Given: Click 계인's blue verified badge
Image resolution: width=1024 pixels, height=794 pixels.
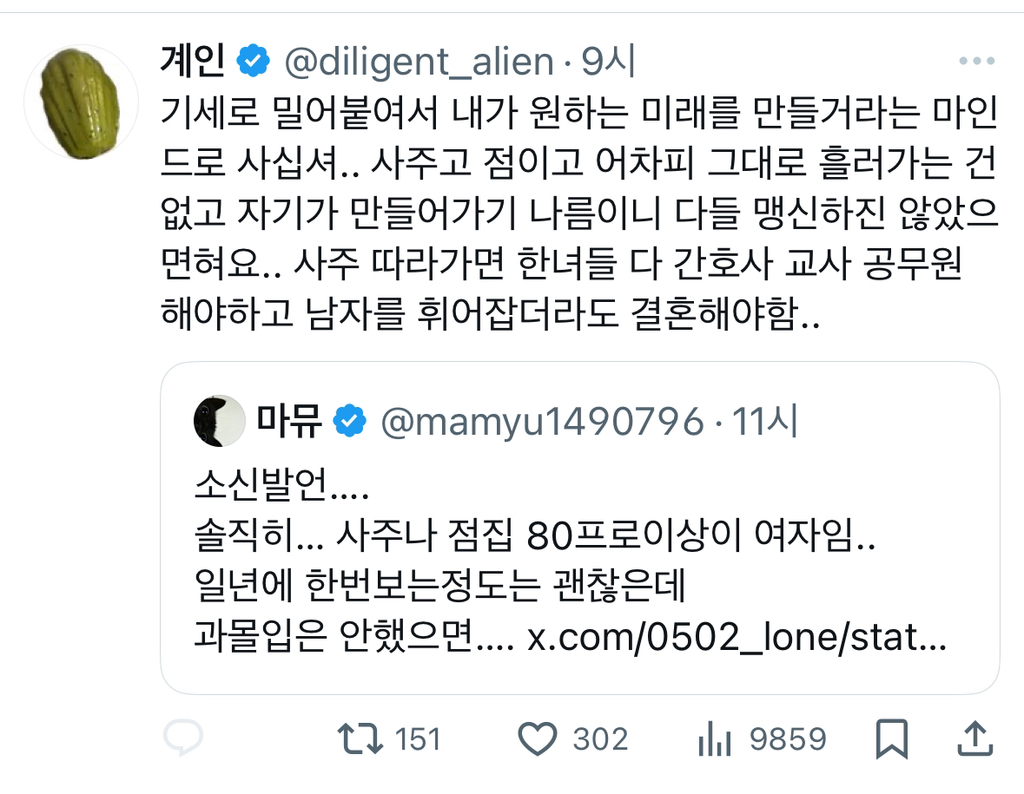Looking at the screenshot, I should 252,62.
